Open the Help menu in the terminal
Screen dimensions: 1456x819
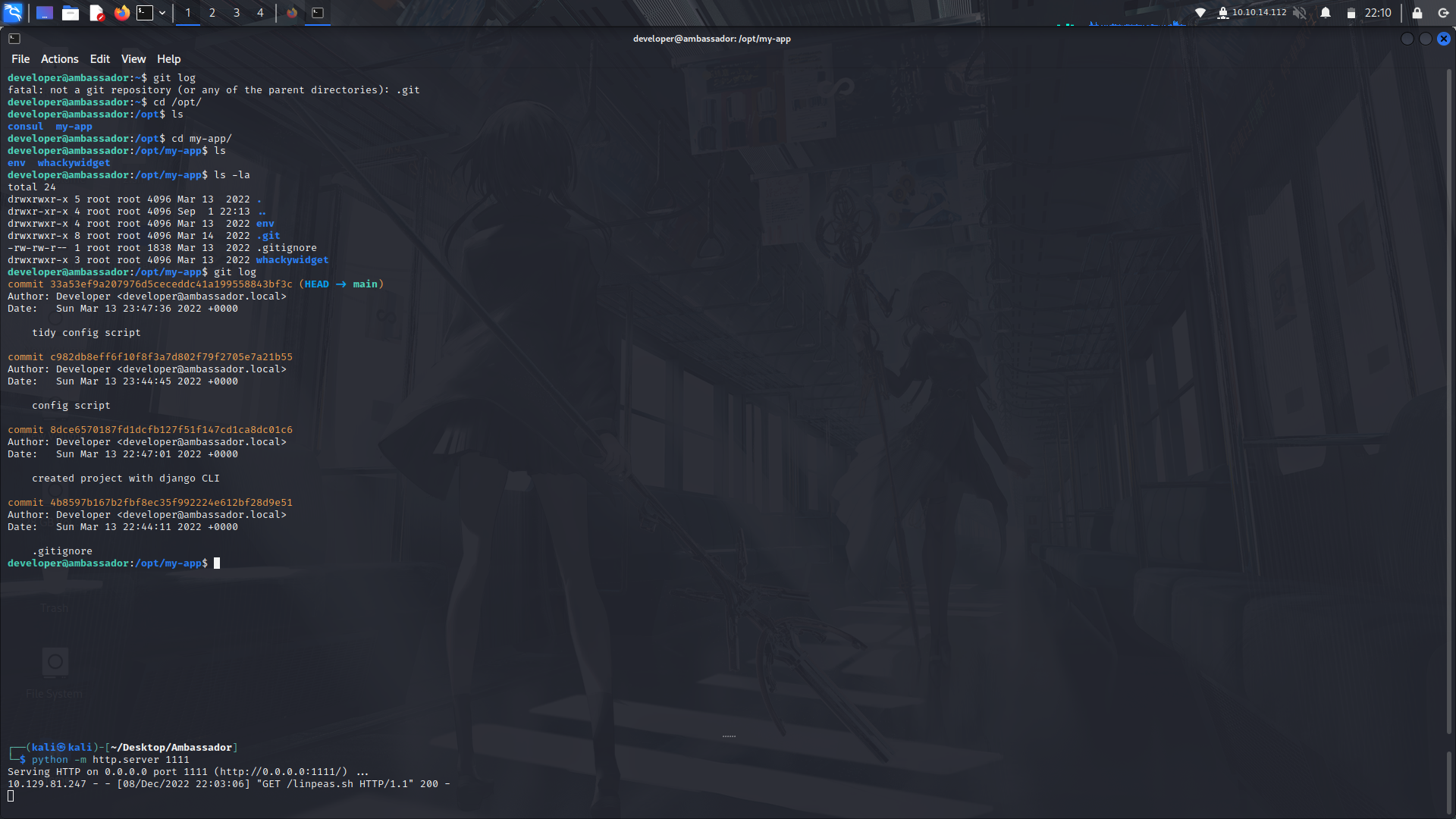click(168, 58)
